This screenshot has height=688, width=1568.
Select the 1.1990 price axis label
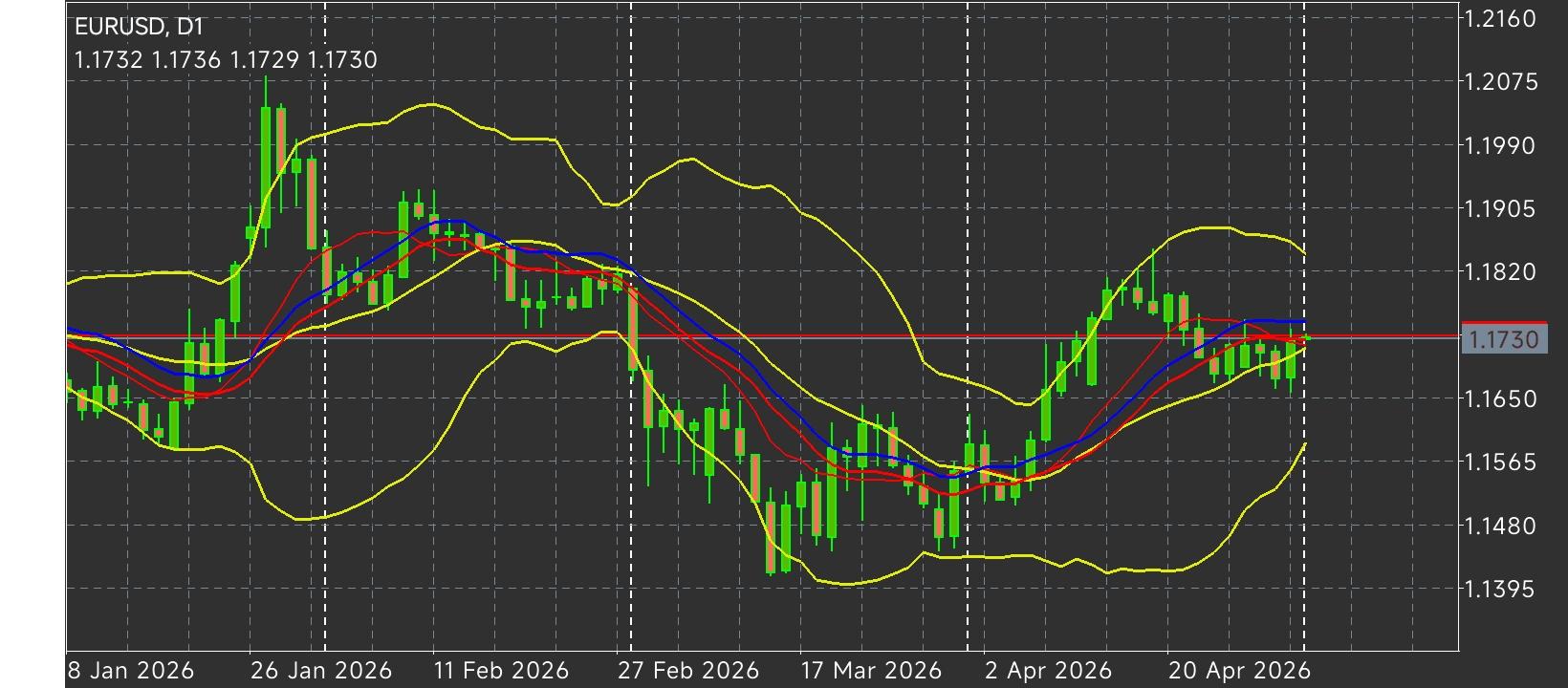(x=1502, y=145)
